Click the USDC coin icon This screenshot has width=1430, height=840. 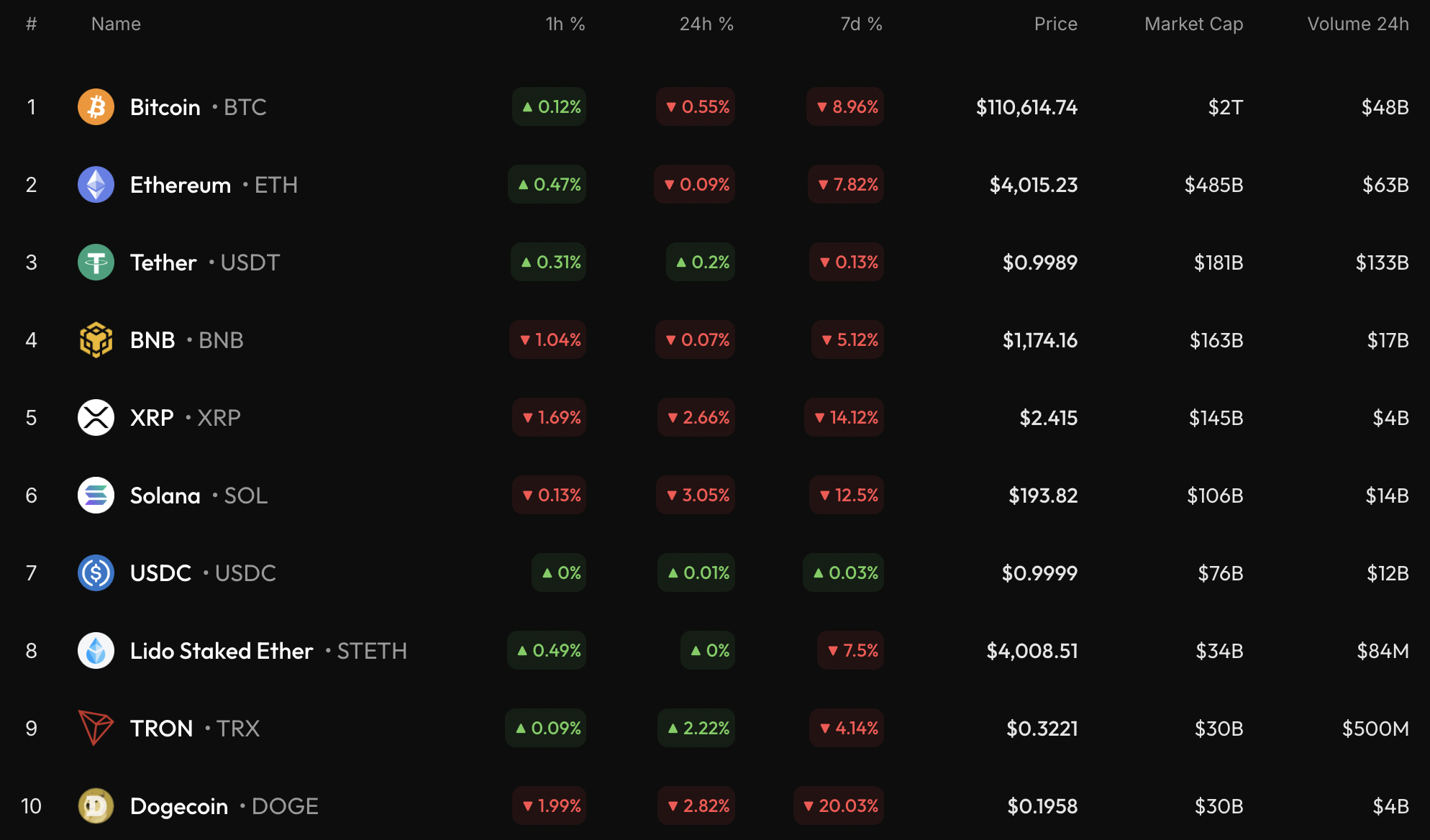click(x=96, y=573)
